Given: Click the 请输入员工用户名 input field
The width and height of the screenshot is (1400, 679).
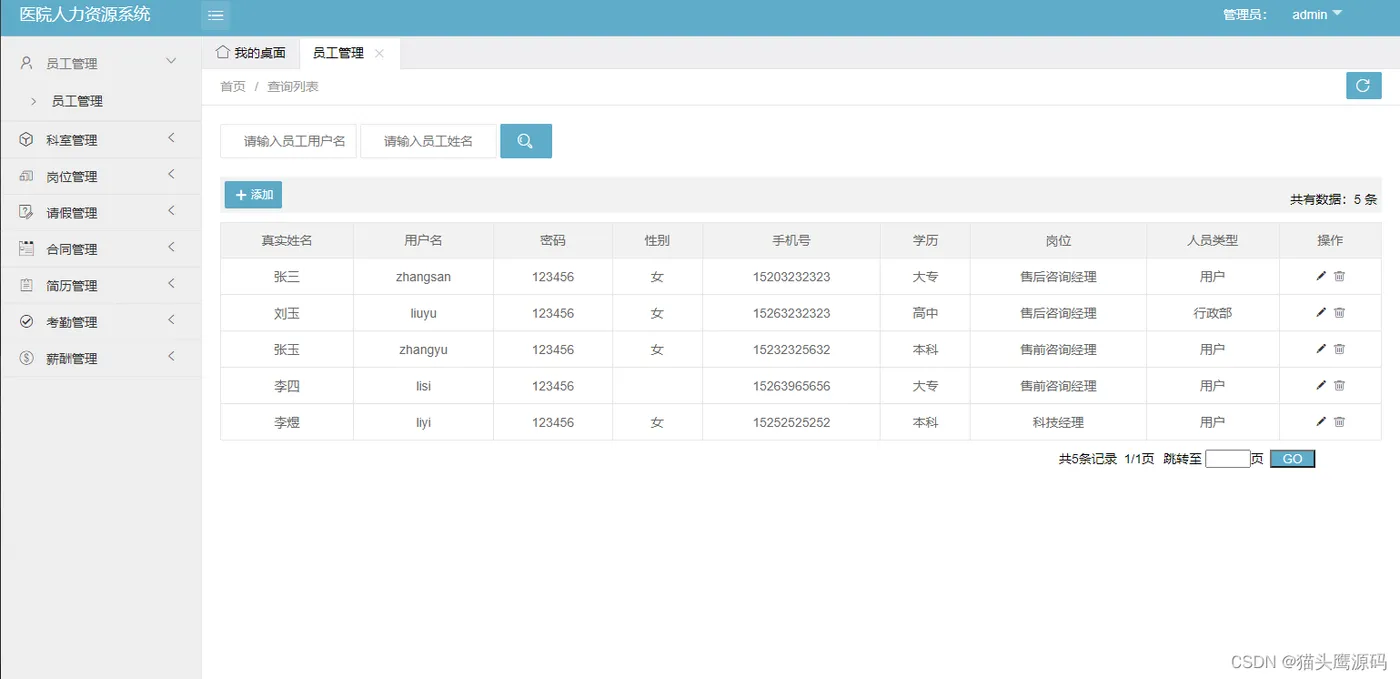Looking at the screenshot, I should tap(288, 141).
